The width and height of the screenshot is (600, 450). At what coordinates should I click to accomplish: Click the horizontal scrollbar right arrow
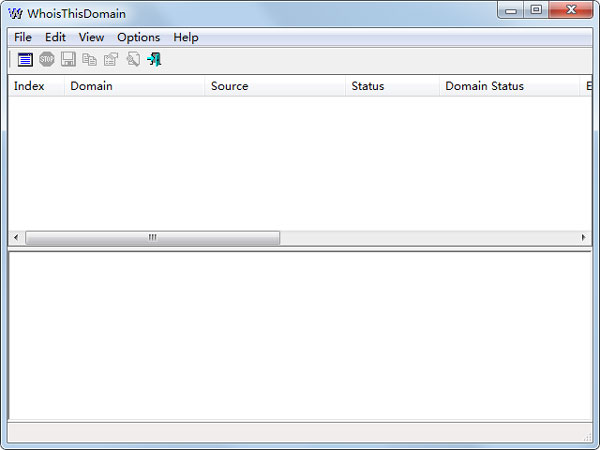pyautogui.click(x=584, y=238)
